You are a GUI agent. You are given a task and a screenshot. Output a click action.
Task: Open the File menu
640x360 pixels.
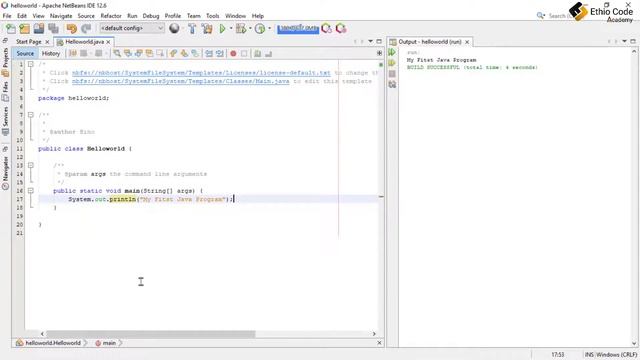(7, 16)
